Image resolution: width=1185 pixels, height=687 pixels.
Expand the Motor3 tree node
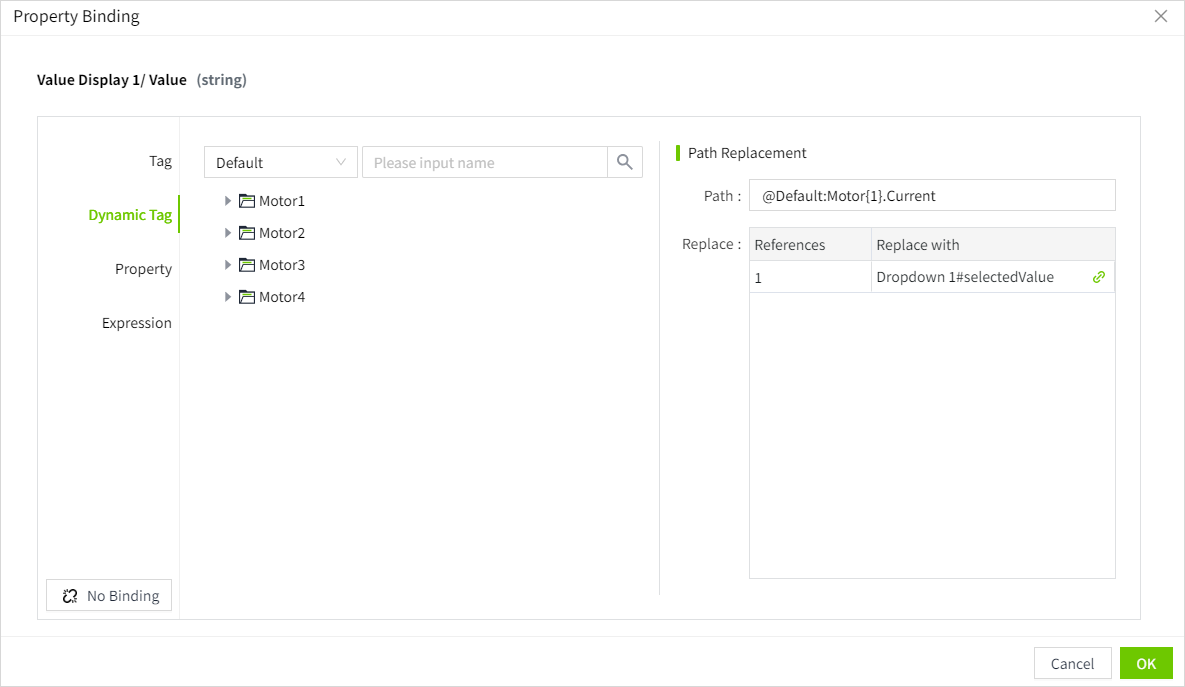[228, 265]
